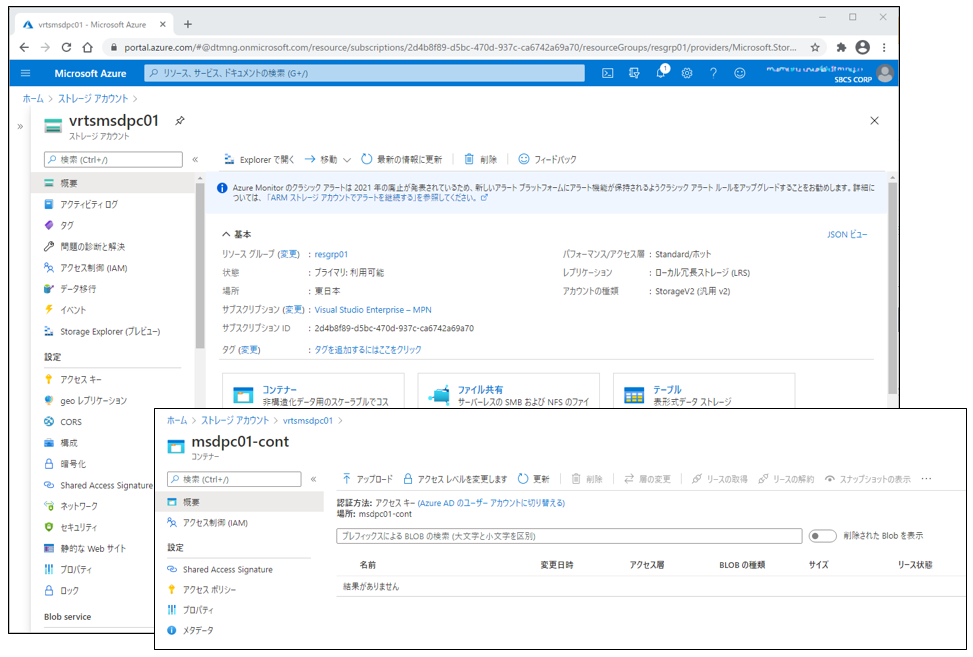Open container toolbar more options ellipsis

(926, 479)
